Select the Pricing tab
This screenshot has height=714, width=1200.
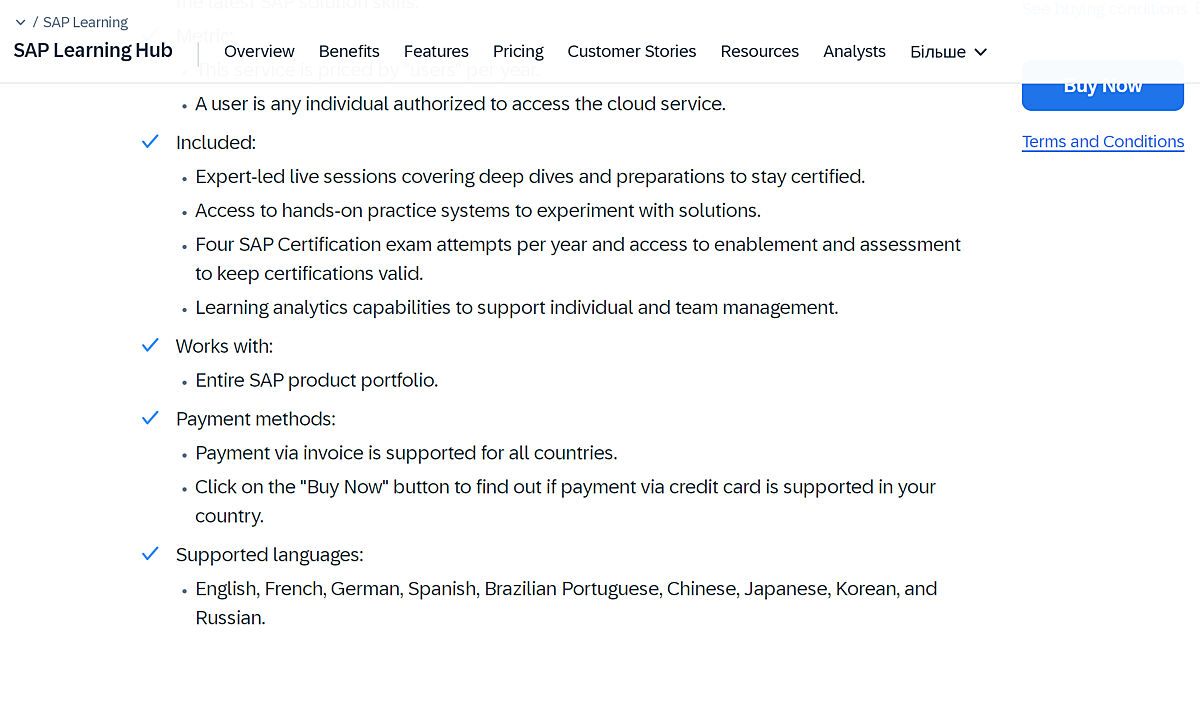[518, 51]
